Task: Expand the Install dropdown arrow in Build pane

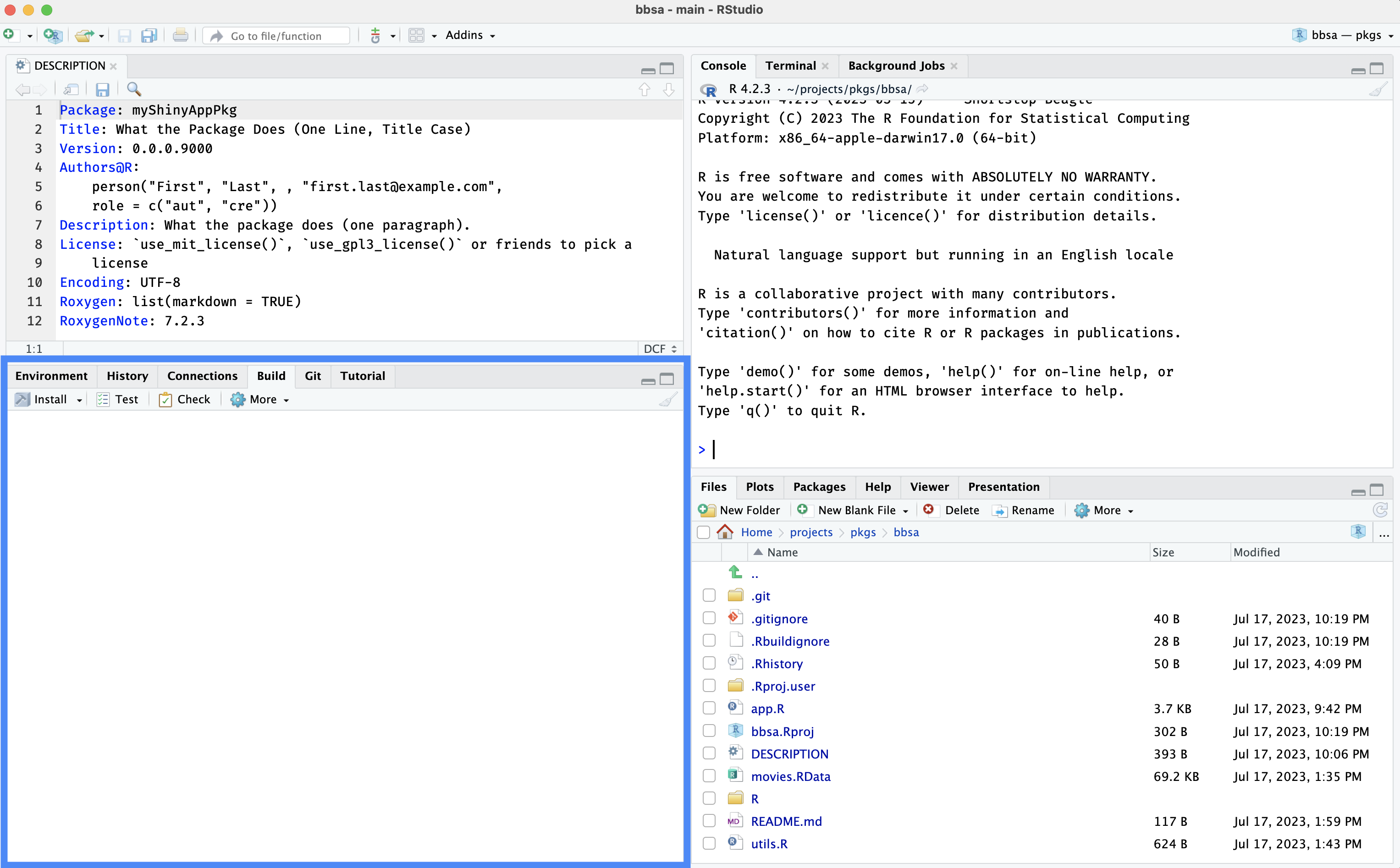Action: point(79,400)
